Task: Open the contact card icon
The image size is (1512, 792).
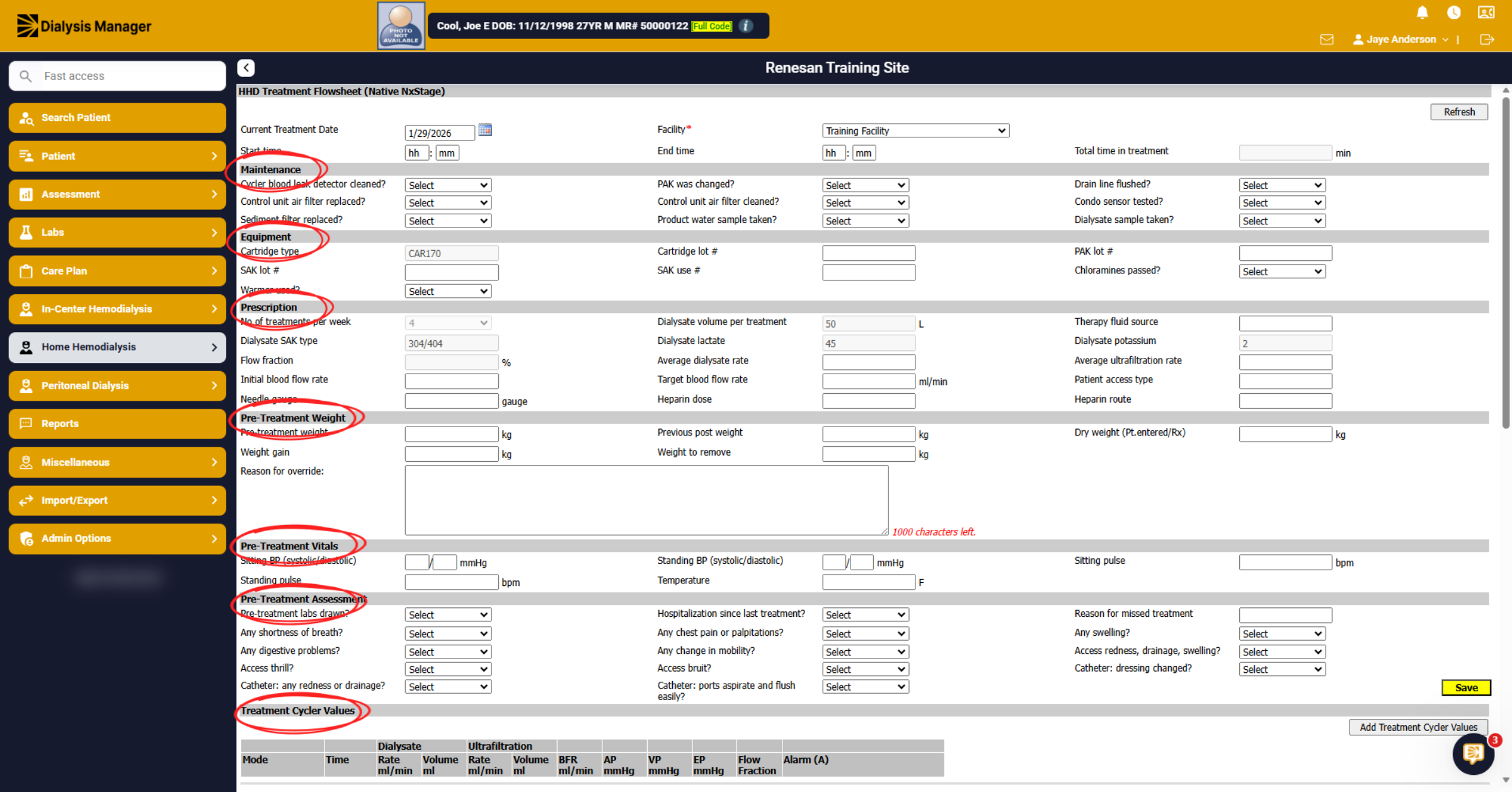Action: tap(1486, 13)
